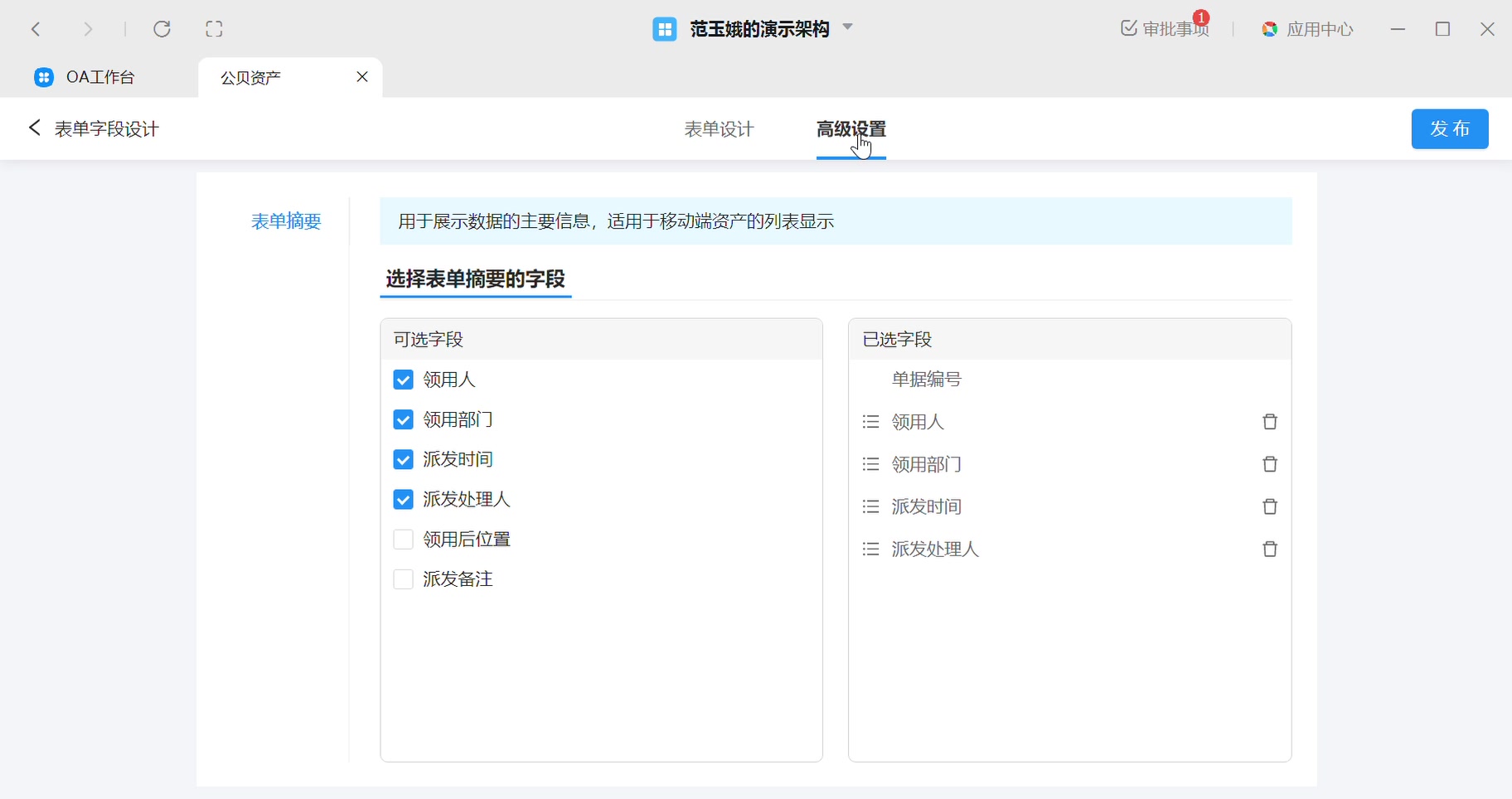This screenshot has width=1512, height=799.
Task: Click the 可选字段 panel header
Action: click(x=602, y=339)
